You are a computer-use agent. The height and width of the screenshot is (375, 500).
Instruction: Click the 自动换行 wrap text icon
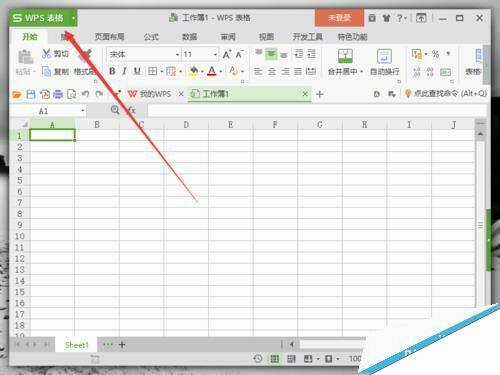coord(384,56)
